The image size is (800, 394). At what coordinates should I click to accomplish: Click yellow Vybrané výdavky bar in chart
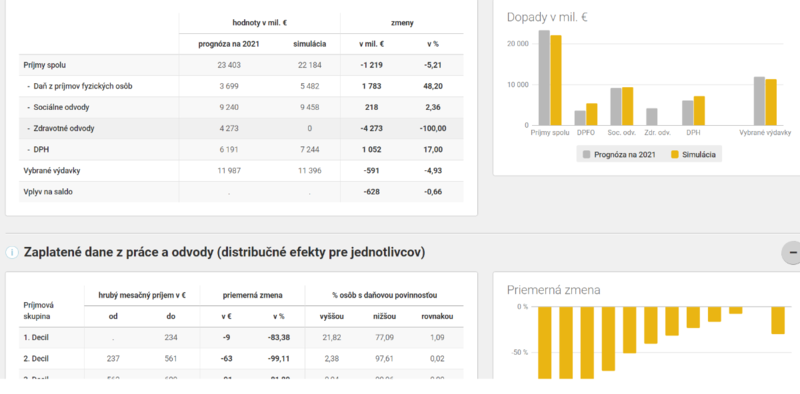[x=771, y=102]
